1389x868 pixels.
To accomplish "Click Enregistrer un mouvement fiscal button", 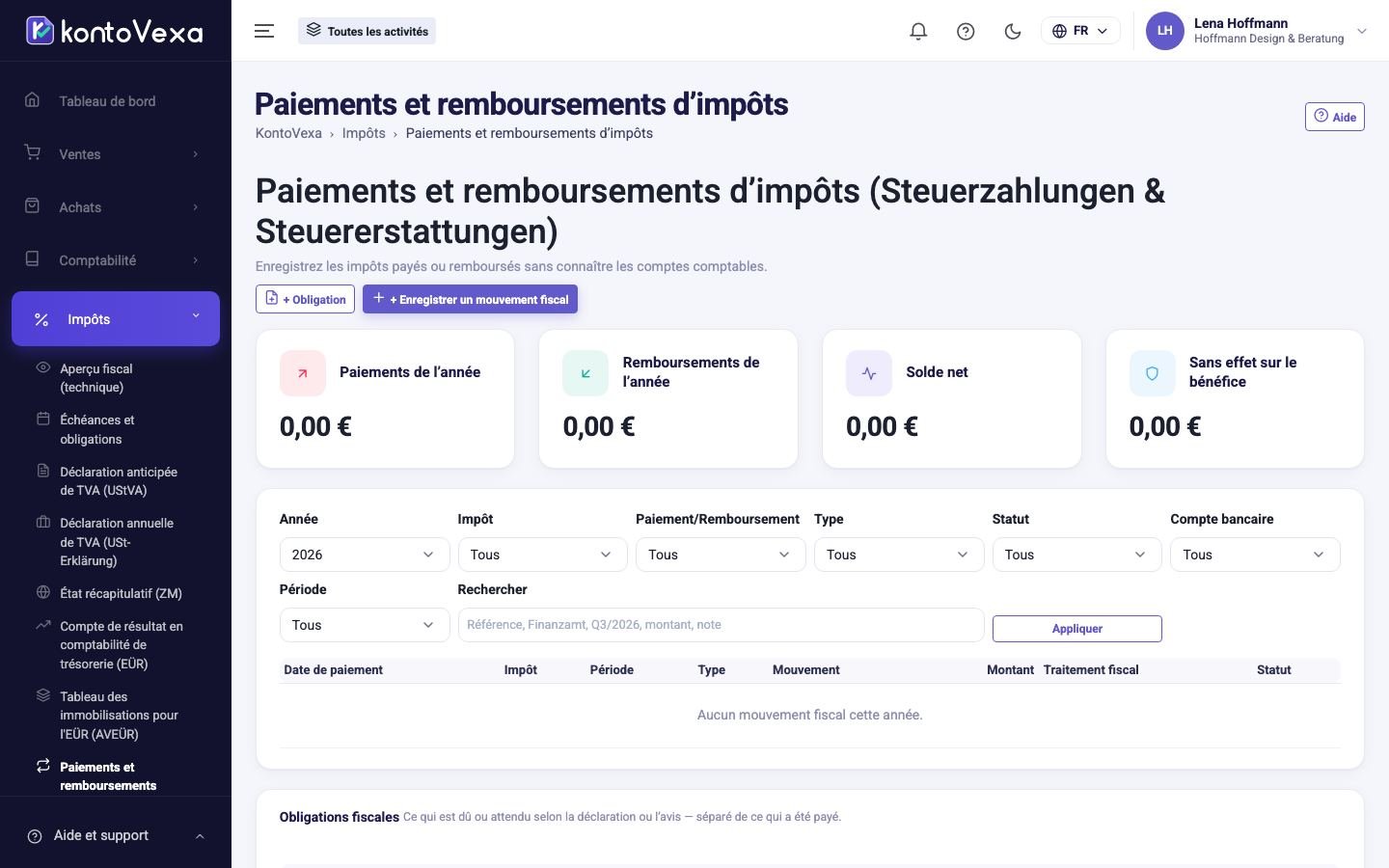I will pyautogui.click(x=470, y=299).
